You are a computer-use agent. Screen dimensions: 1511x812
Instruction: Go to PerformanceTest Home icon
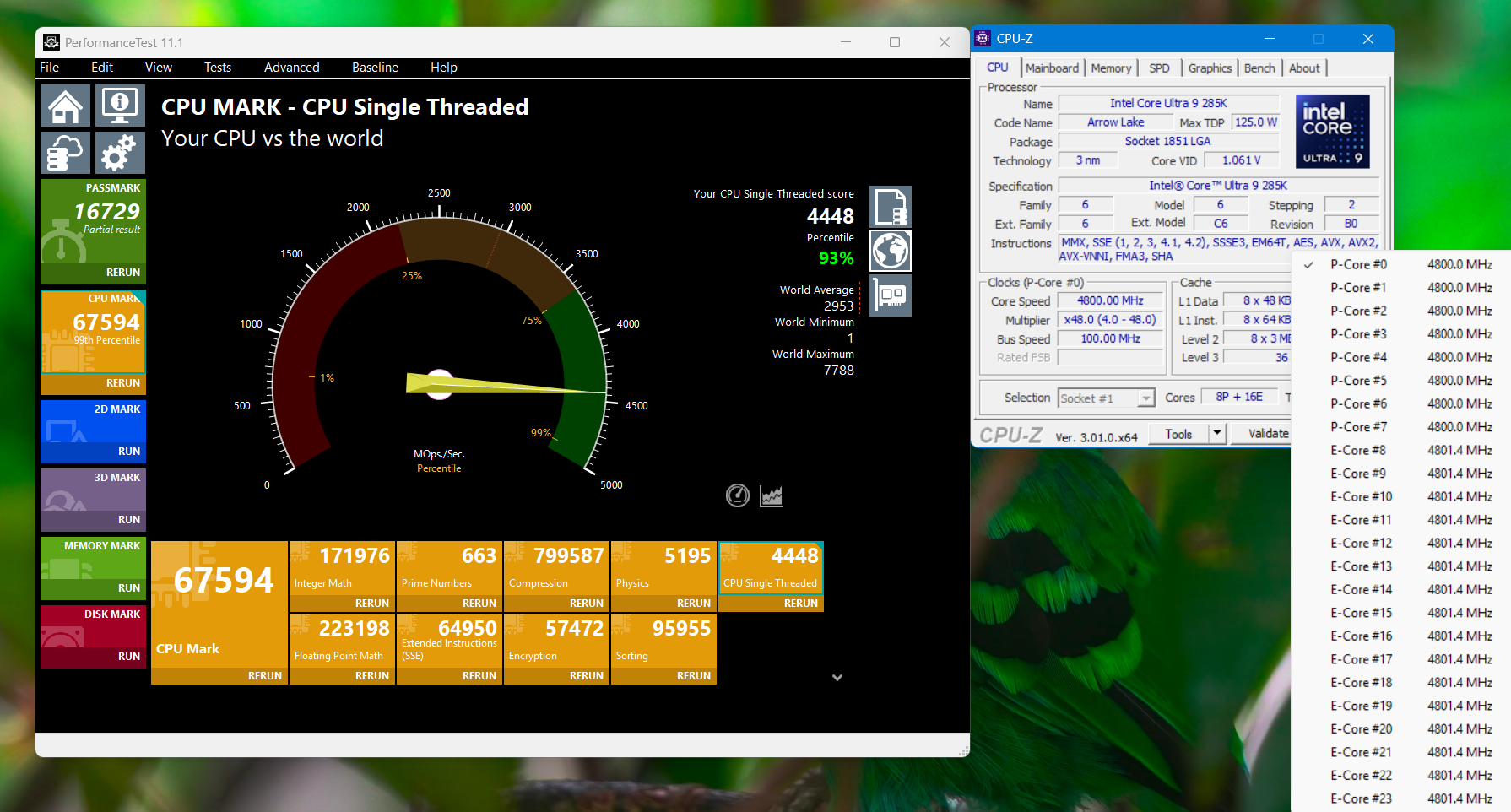65,106
